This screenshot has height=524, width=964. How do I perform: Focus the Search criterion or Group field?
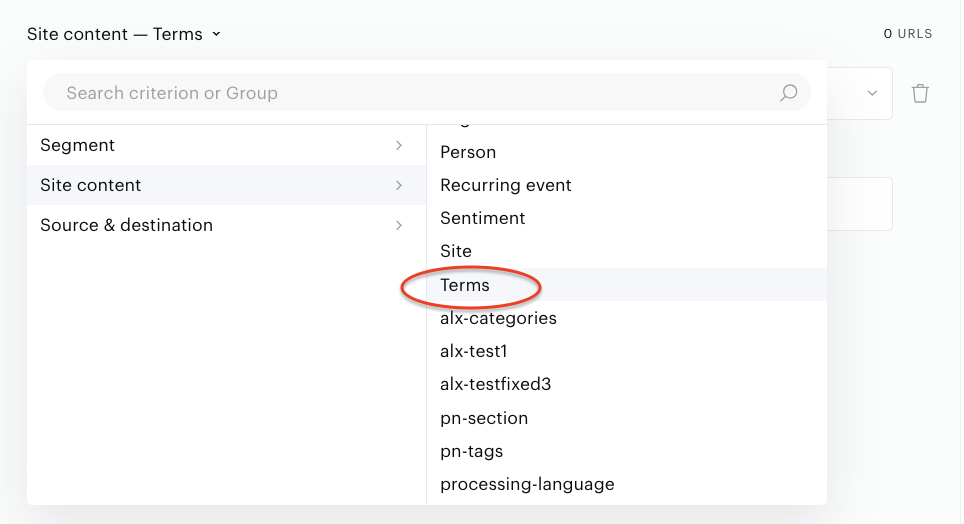coord(427,93)
